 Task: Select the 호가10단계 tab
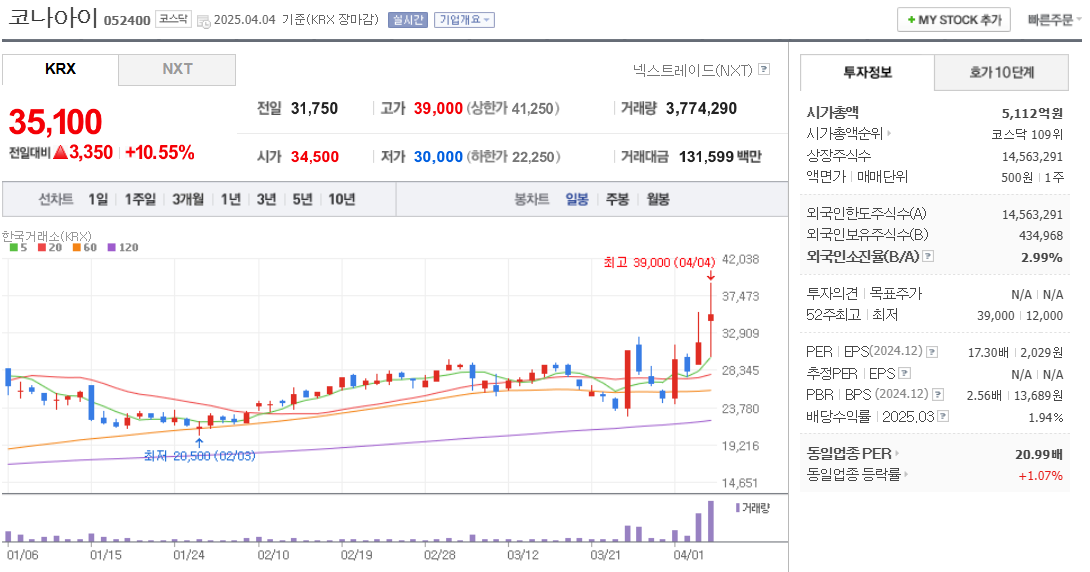tap(1002, 72)
